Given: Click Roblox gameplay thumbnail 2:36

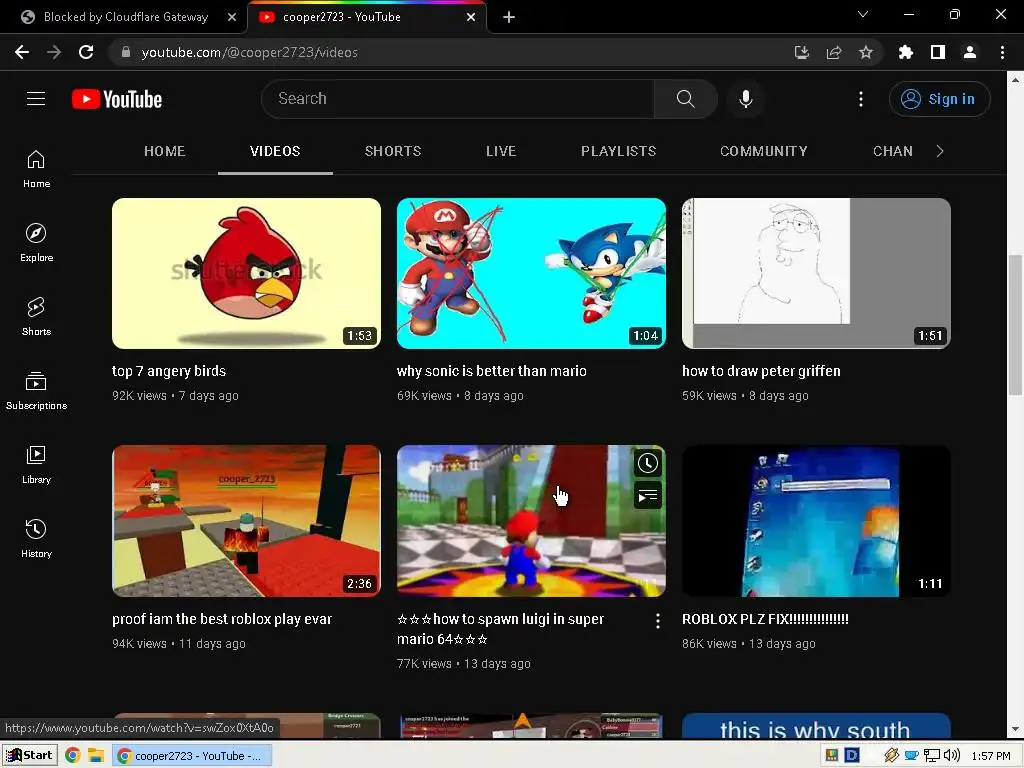Looking at the screenshot, I should coord(246,520).
